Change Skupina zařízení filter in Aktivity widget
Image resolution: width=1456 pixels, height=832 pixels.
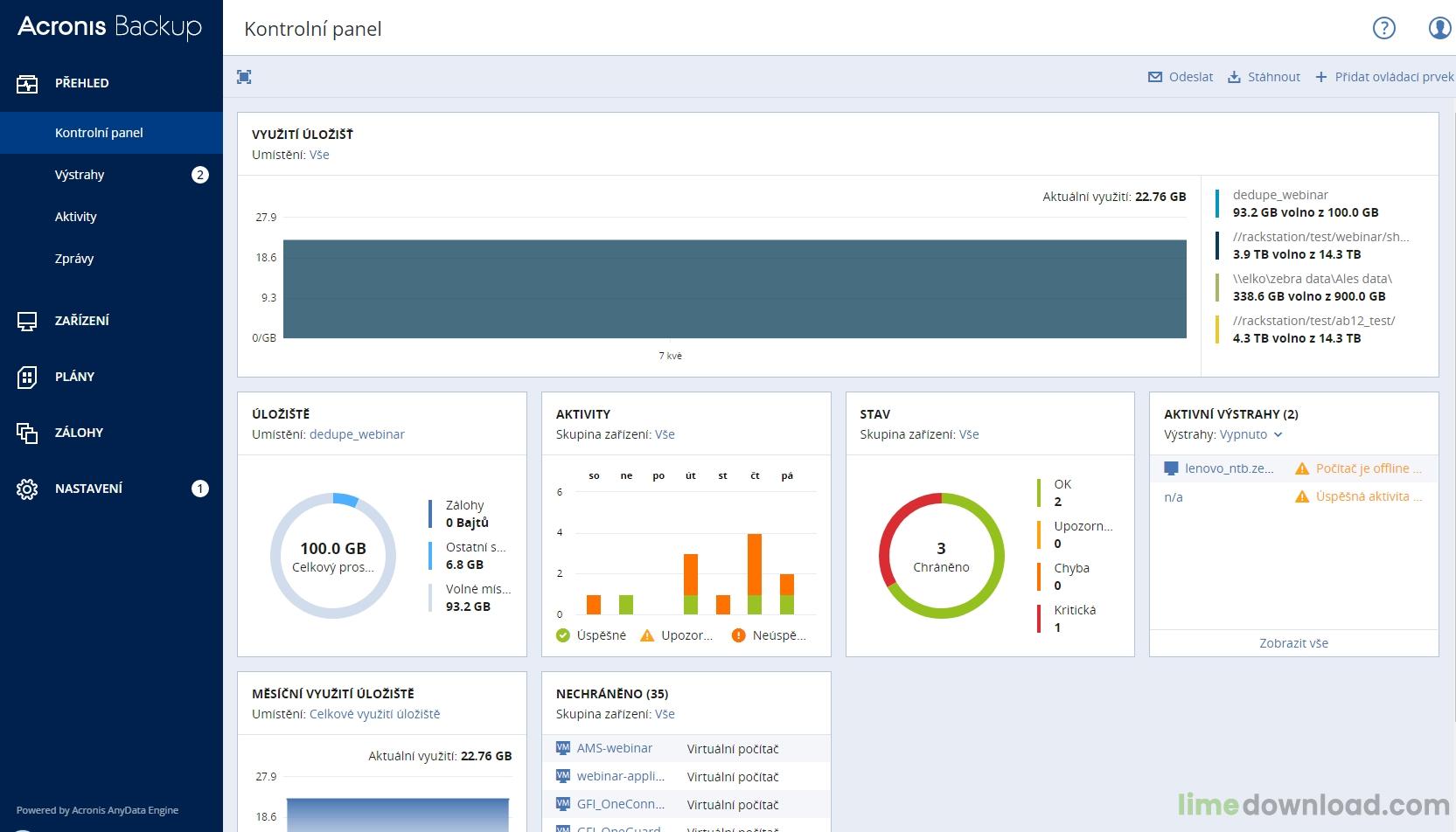[x=665, y=434]
